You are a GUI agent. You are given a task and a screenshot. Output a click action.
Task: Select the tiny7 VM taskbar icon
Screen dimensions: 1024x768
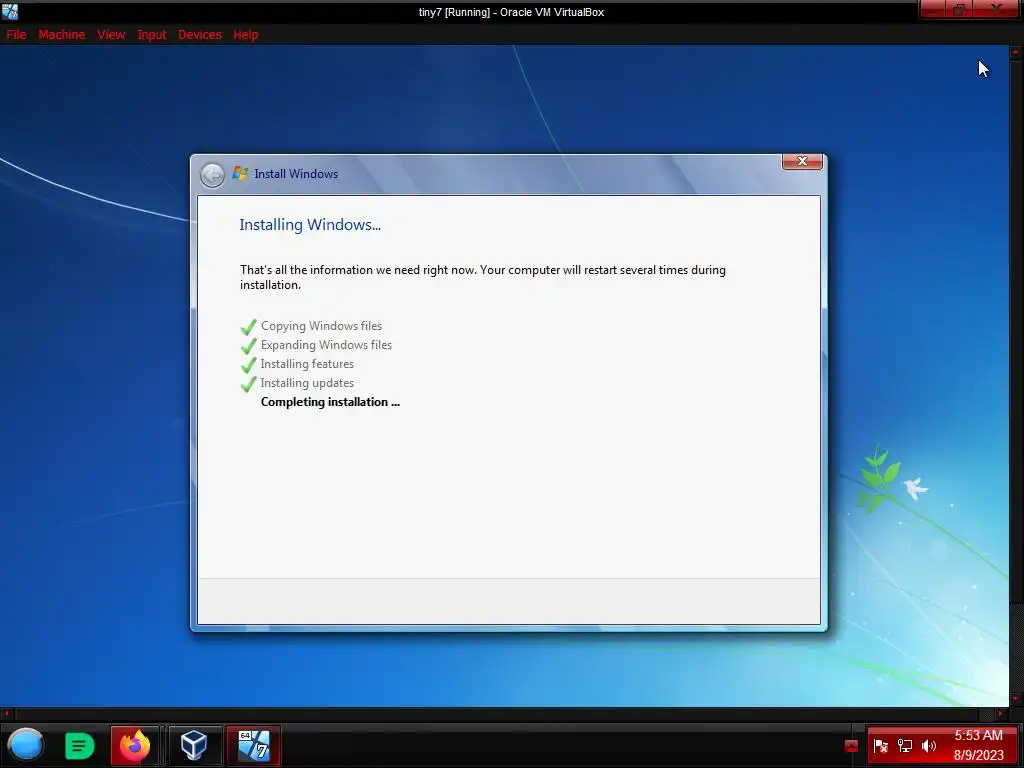coord(253,745)
